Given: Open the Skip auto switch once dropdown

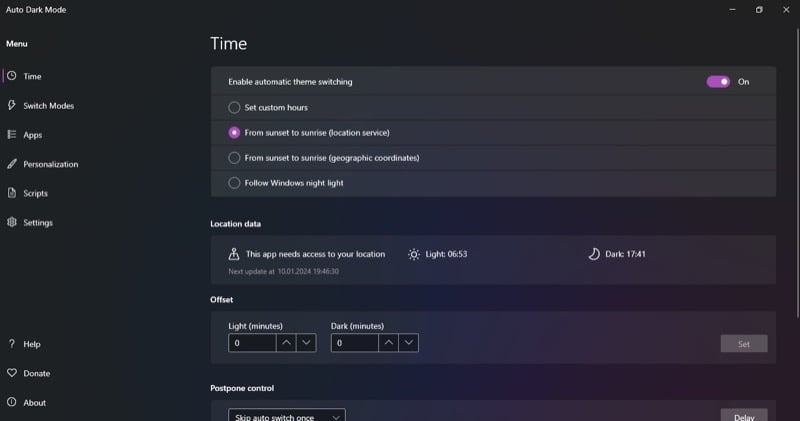Looking at the screenshot, I should [287, 416].
